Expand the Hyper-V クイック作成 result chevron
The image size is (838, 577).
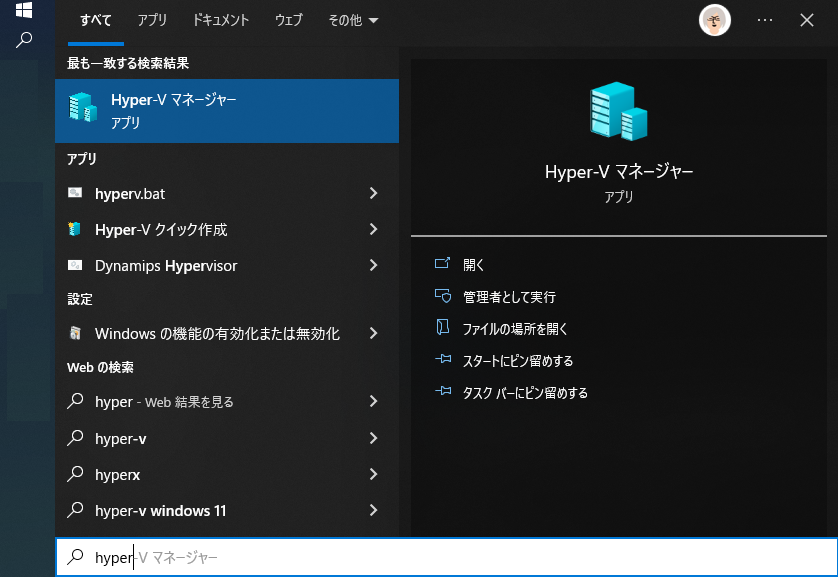[374, 229]
